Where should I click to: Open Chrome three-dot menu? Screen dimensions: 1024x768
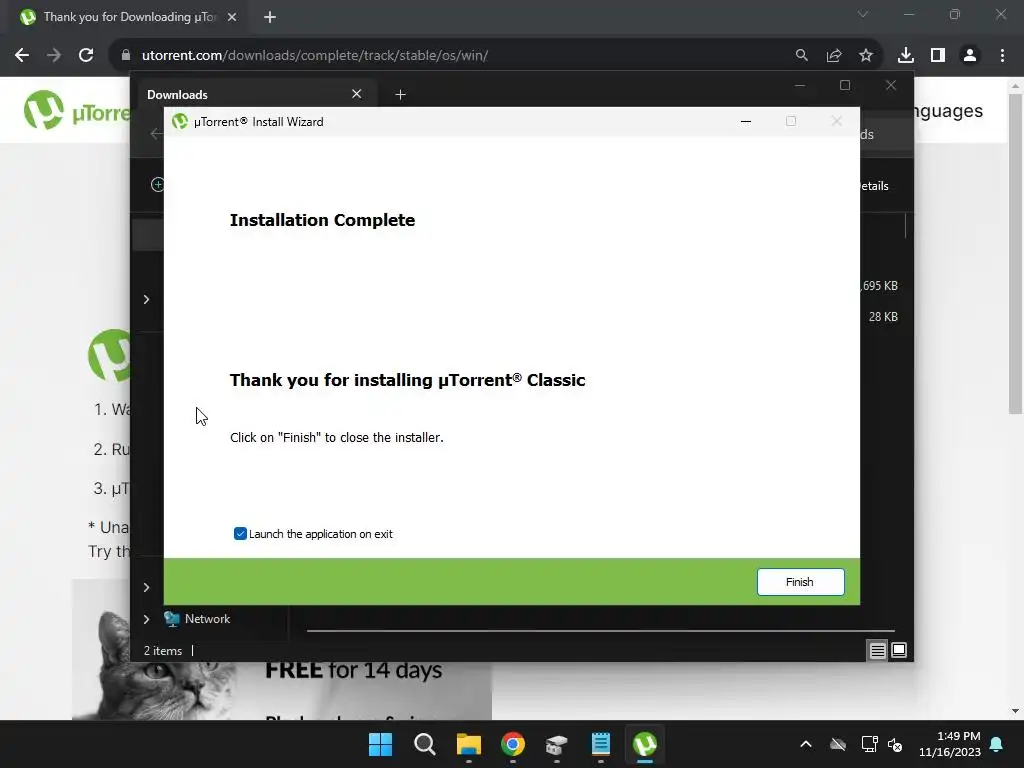(1002, 56)
